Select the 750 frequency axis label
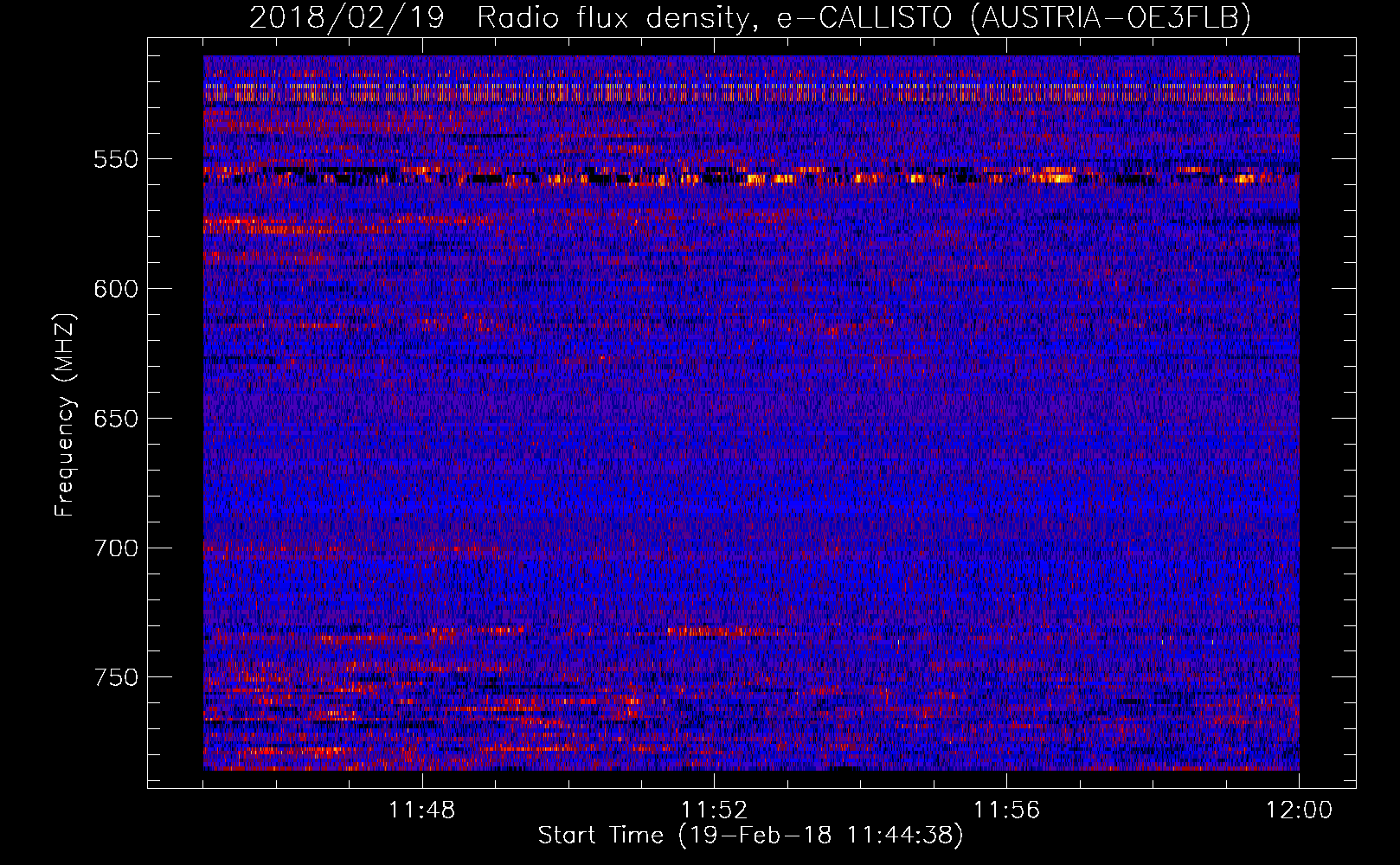Viewport: 1400px width, 865px height. pos(116,677)
